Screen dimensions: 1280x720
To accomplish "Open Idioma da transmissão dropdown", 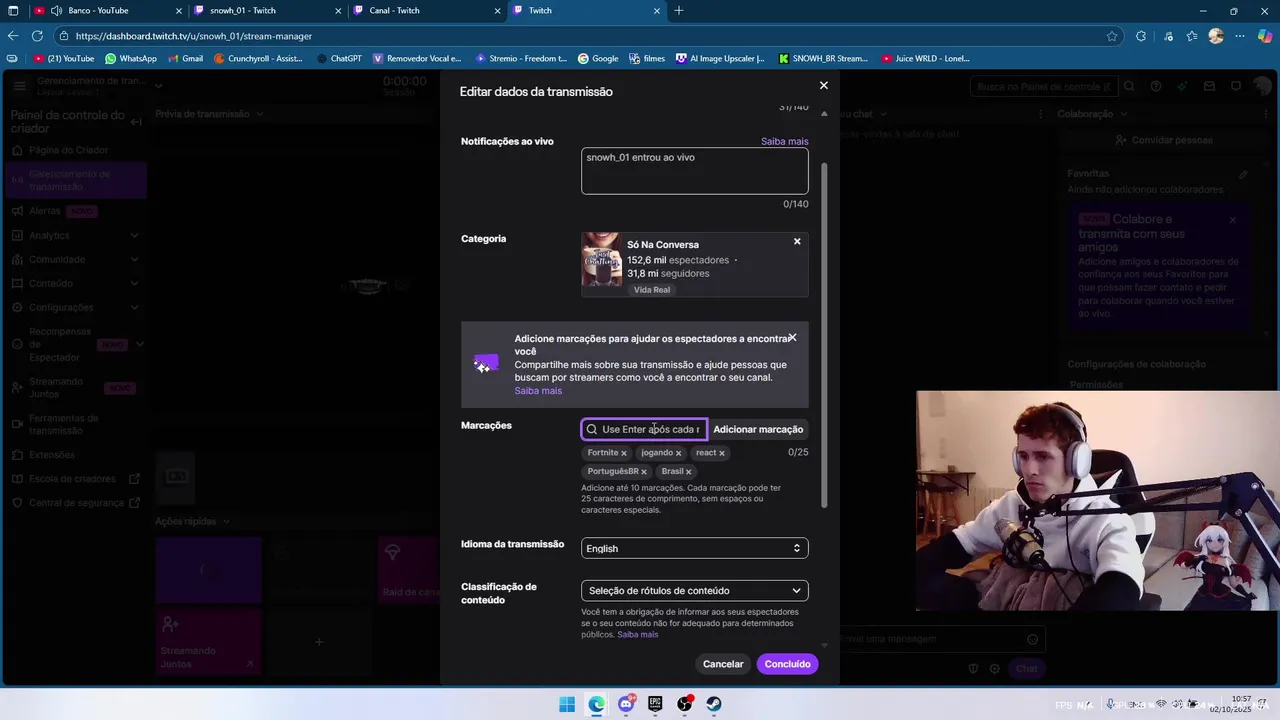I will coord(695,548).
